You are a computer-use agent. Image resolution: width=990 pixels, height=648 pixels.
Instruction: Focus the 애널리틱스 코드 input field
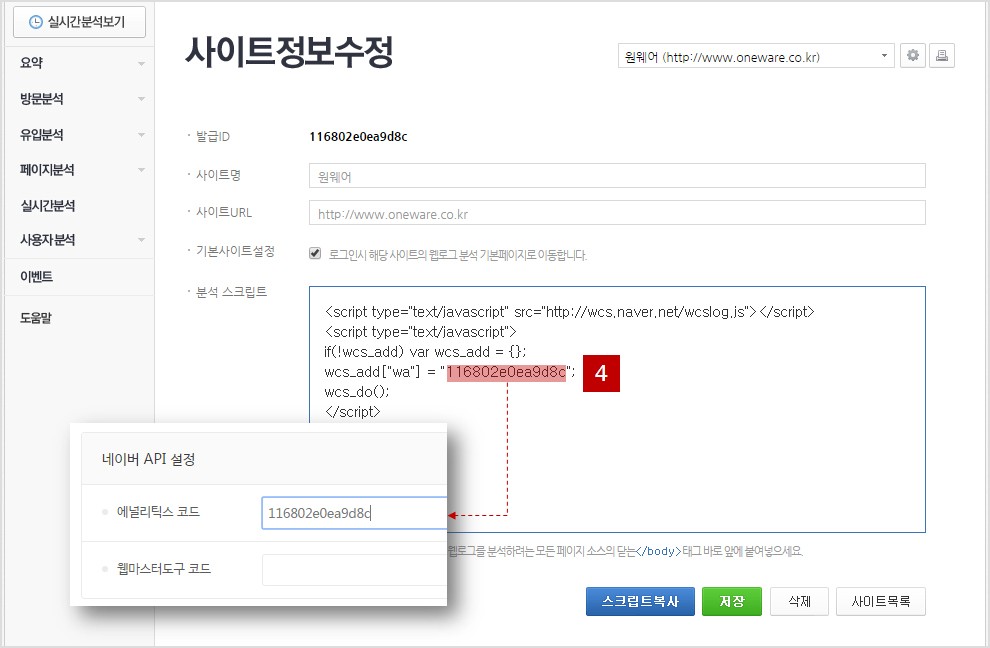[x=354, y=513]
